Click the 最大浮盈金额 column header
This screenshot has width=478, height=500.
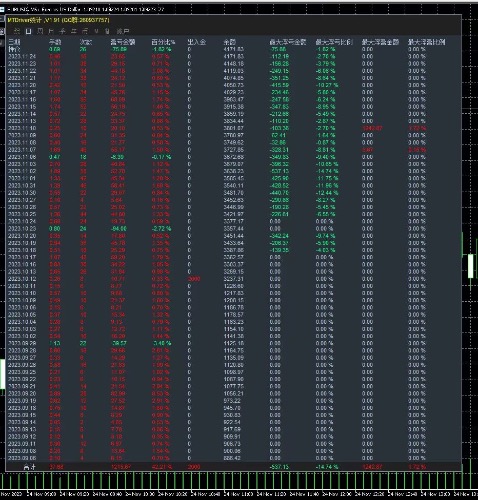380,42
